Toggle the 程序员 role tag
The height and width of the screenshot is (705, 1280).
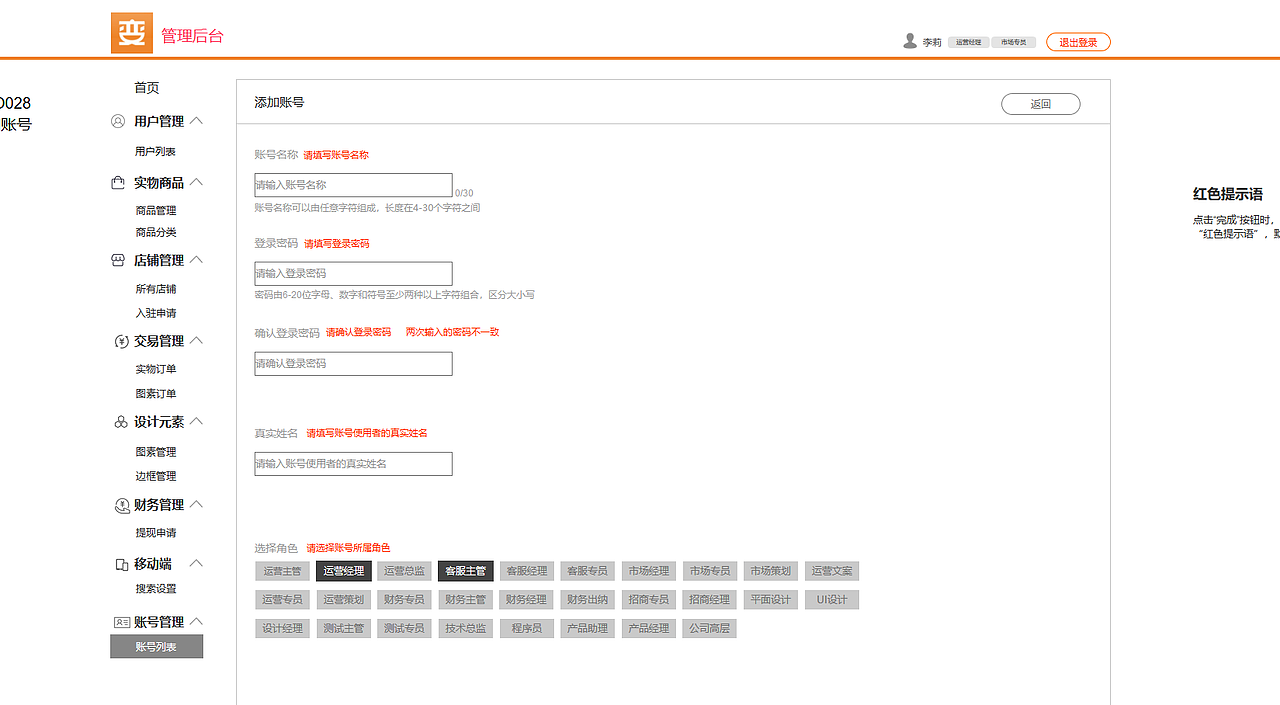[527, 629]
